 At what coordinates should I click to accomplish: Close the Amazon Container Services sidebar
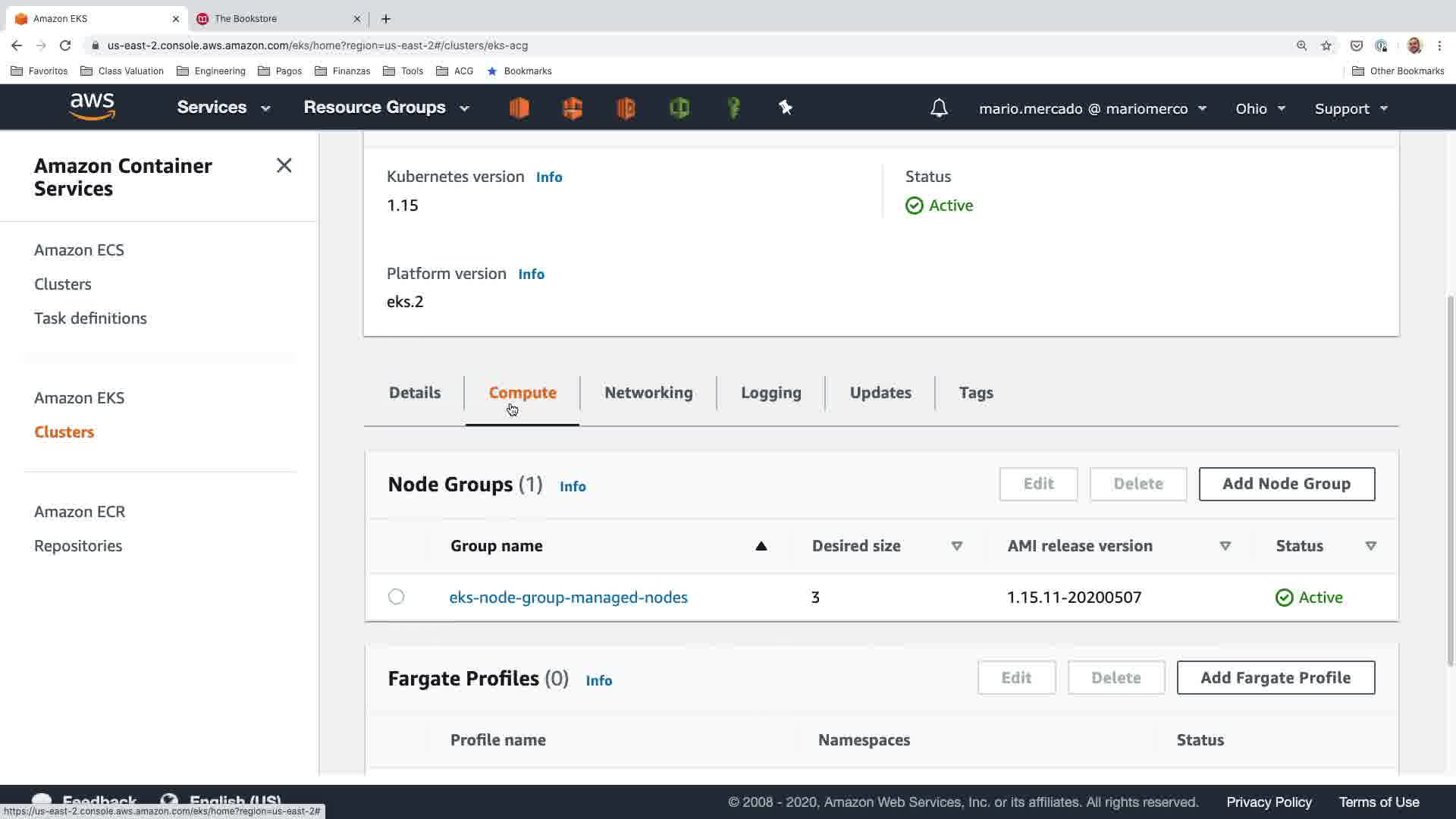coord(284,165)
